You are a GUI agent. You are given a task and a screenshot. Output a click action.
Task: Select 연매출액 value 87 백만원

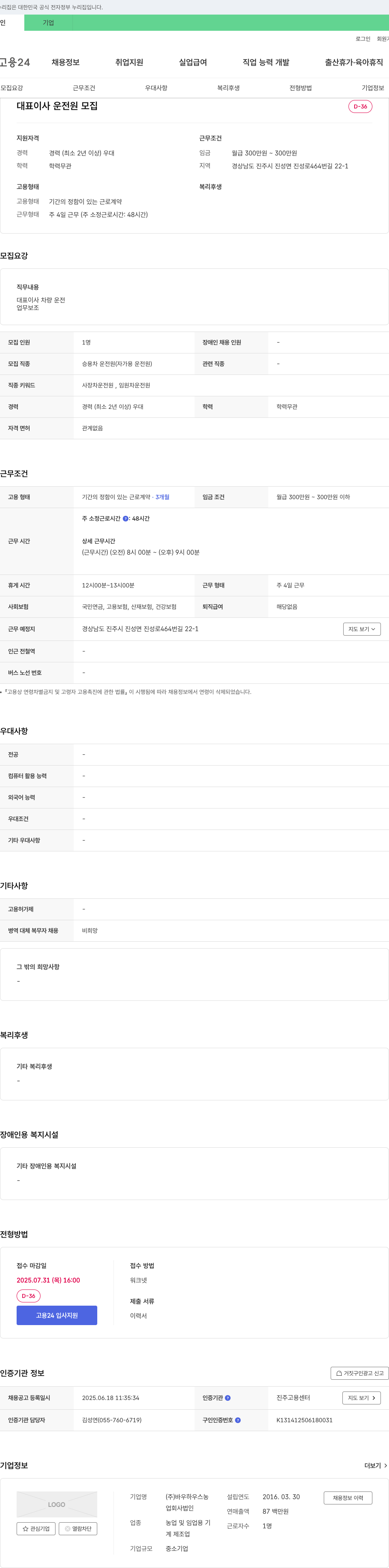click(x=276, y=1511)
